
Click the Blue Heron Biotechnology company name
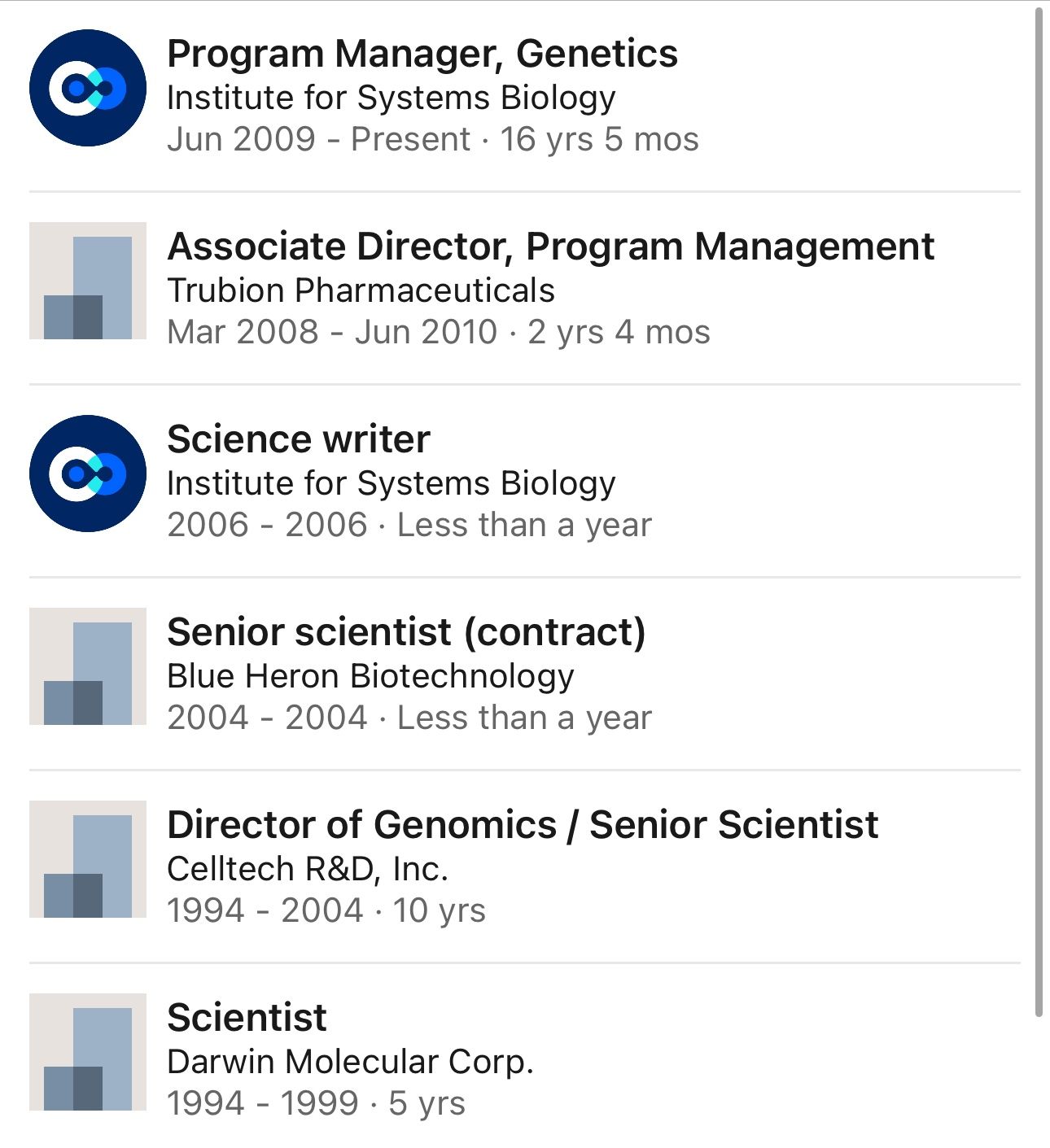click(370, 676)
